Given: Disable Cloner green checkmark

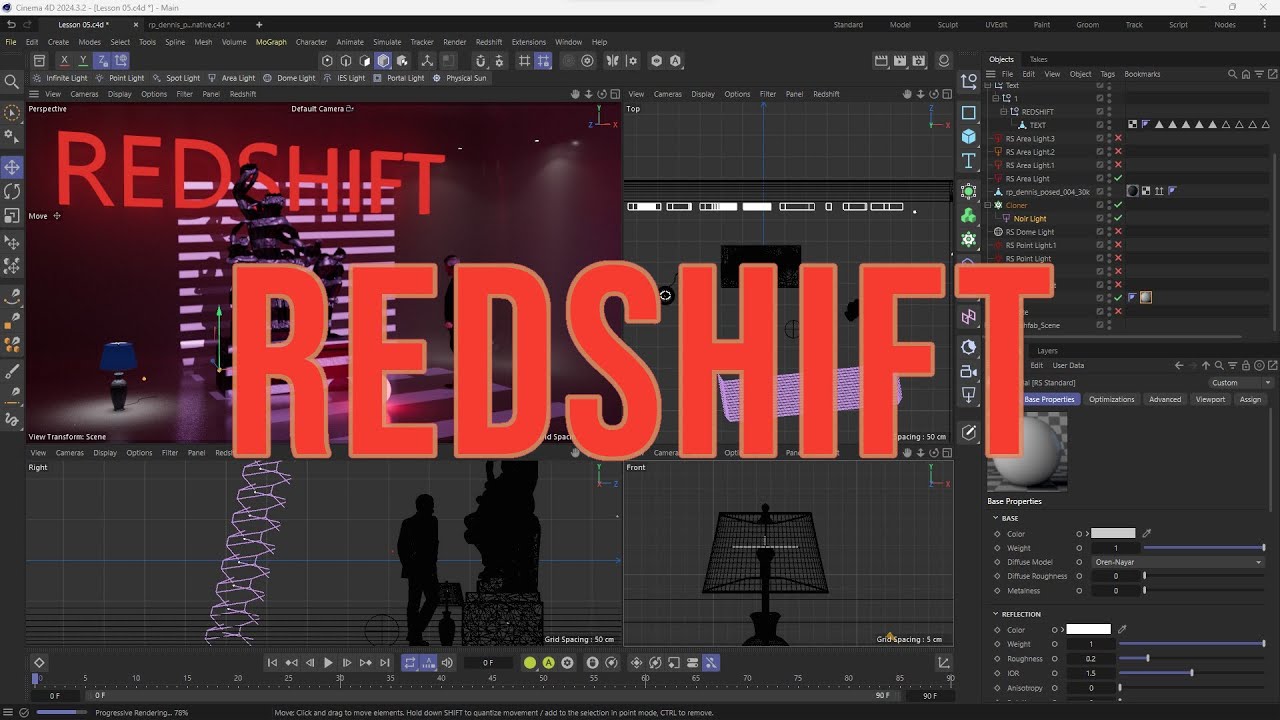Looking at the screenshot, I should pos(1118,205).
